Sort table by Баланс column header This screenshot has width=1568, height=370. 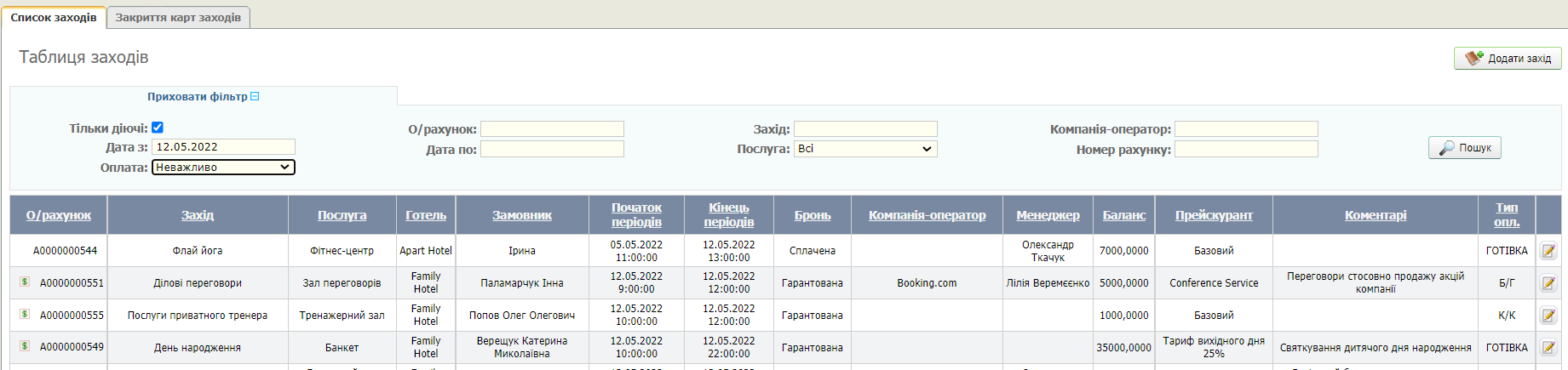[x=1123, y=215]
